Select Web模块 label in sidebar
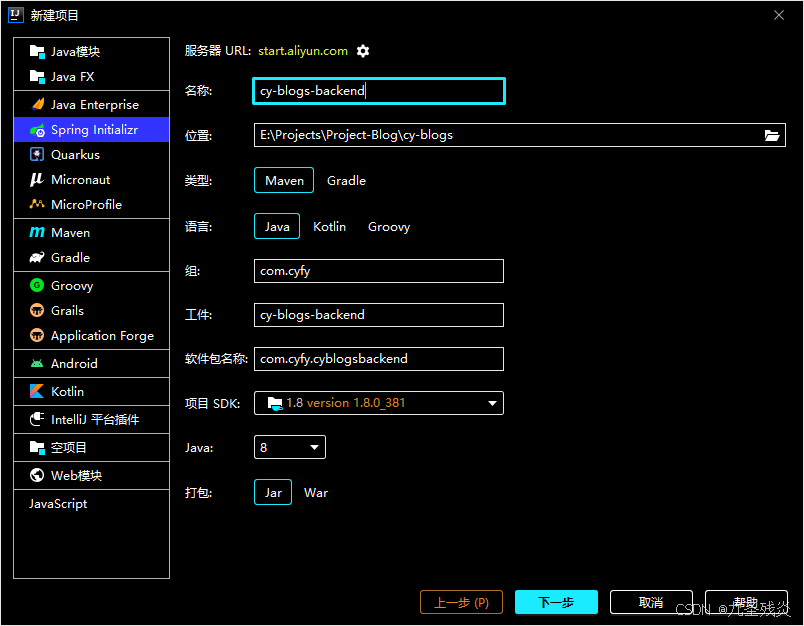The image size is (804, 626). click(x=76, y=475)
